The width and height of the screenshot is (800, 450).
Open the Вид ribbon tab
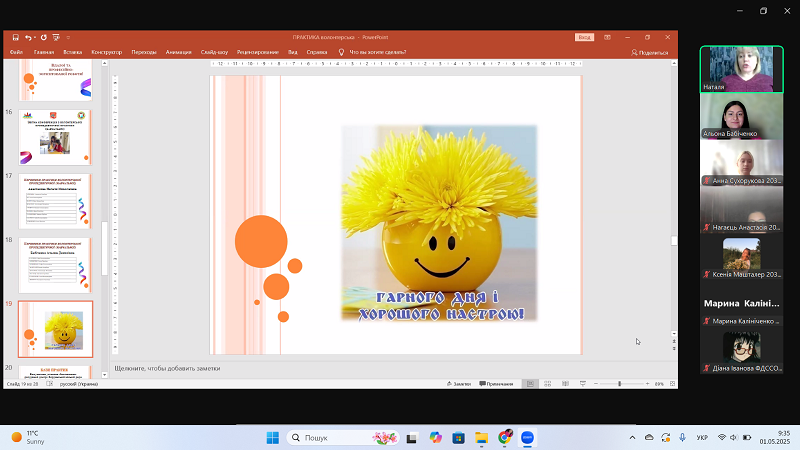click(x=292, y=52)
